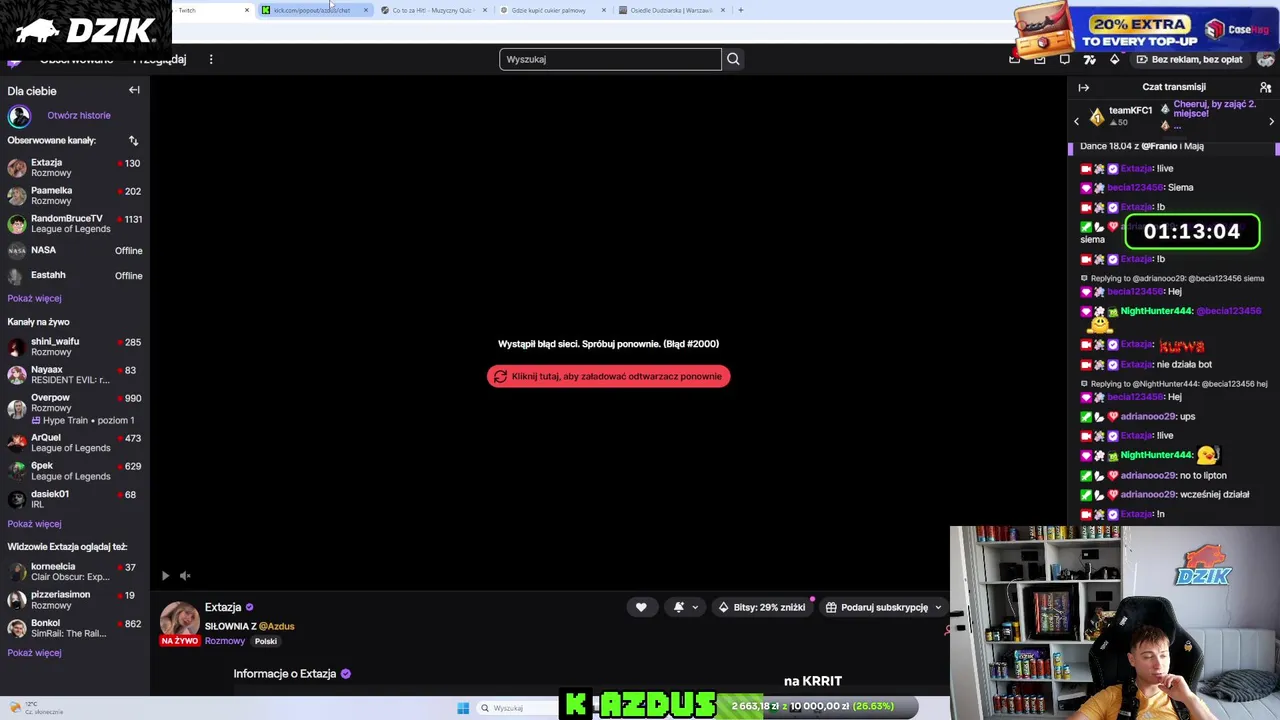The height and width of the screenshot is (720, 1280).
Task: Open the weather widget on the taskbar
Action: click(36, 708)
